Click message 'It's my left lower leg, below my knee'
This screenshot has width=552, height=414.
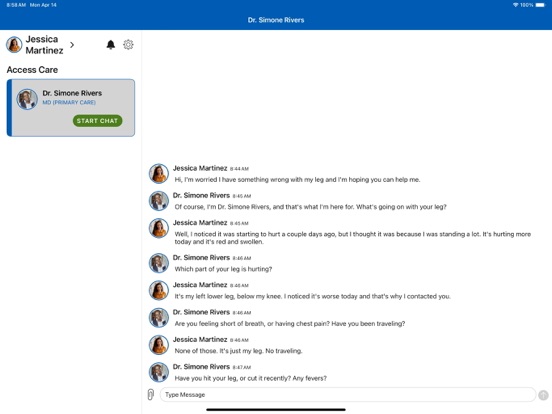click(x=313, y=296)
